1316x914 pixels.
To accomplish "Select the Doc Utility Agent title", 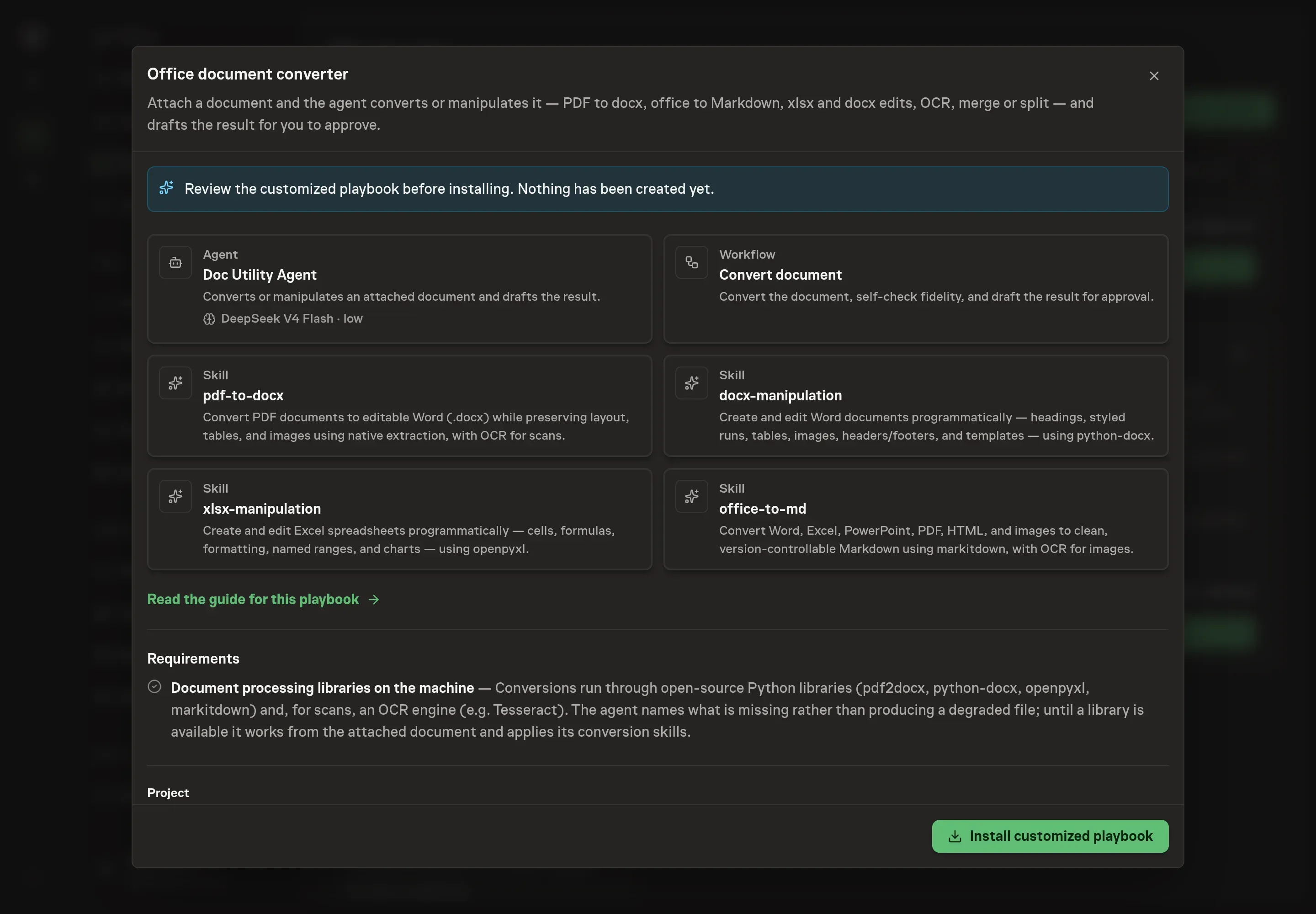I will 260,275.
